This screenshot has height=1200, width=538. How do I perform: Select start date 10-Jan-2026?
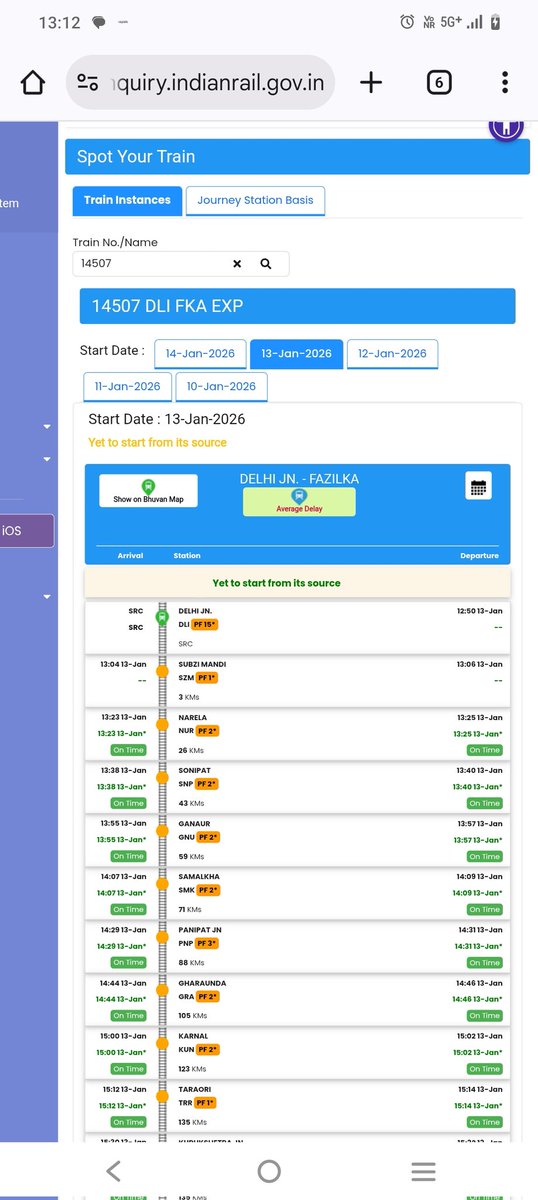point(221,386)
